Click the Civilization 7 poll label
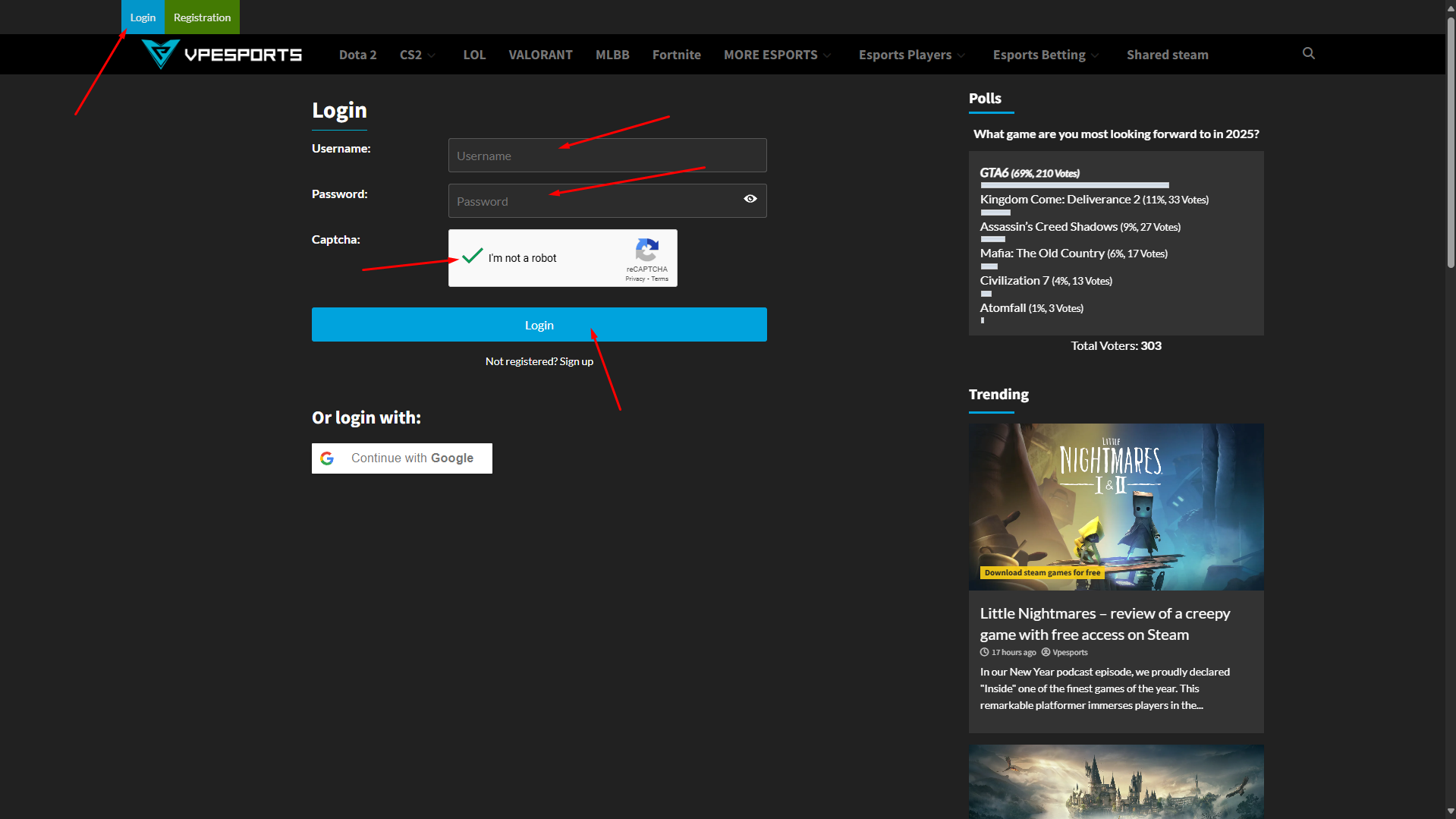This screenshot has height=819, width=1456. [x=1046, y=281]
